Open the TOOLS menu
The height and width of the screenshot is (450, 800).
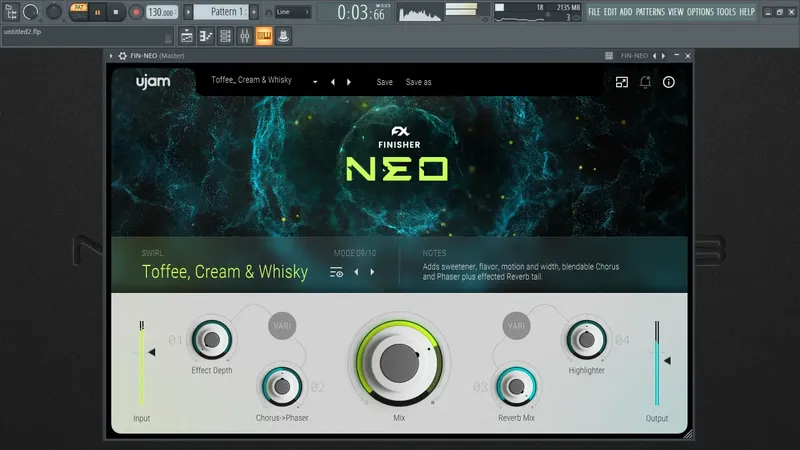726,12
